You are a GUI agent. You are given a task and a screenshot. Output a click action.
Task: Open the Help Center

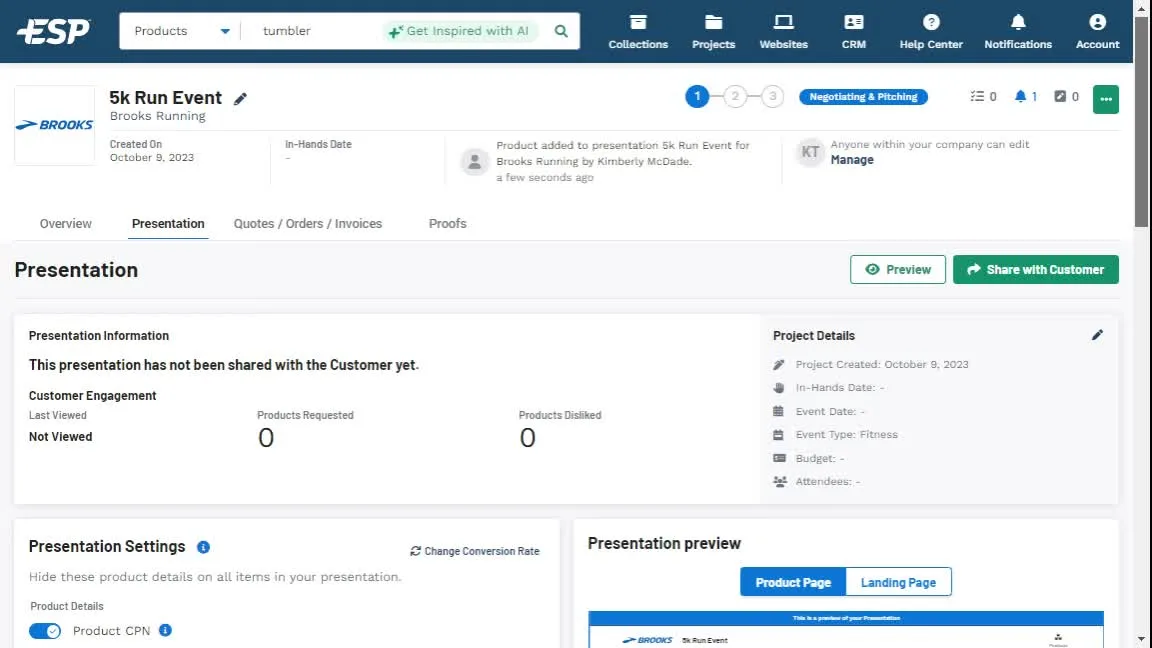[931, 32]
